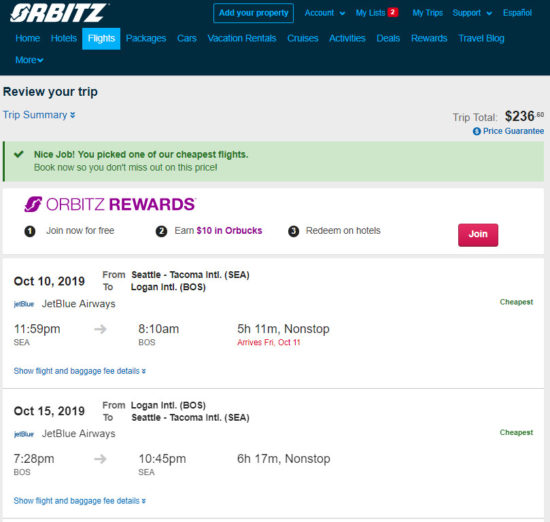The width and height of the screenshot is (550, 522).
Task: Click the Add your property button
Action: (253, 13)
